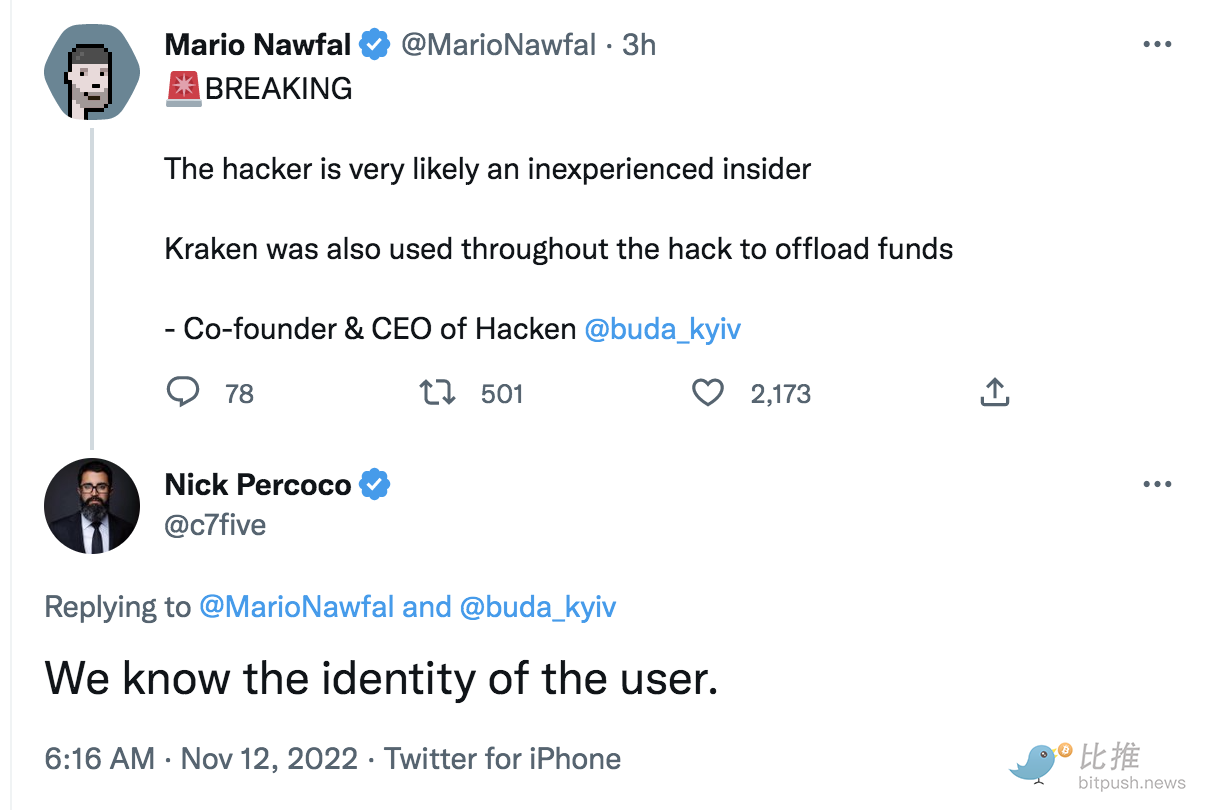This screenshot has width=1206, height=810.
Task: Share Mario Nawfal's tweet via share icon
Action: (994, 393)
